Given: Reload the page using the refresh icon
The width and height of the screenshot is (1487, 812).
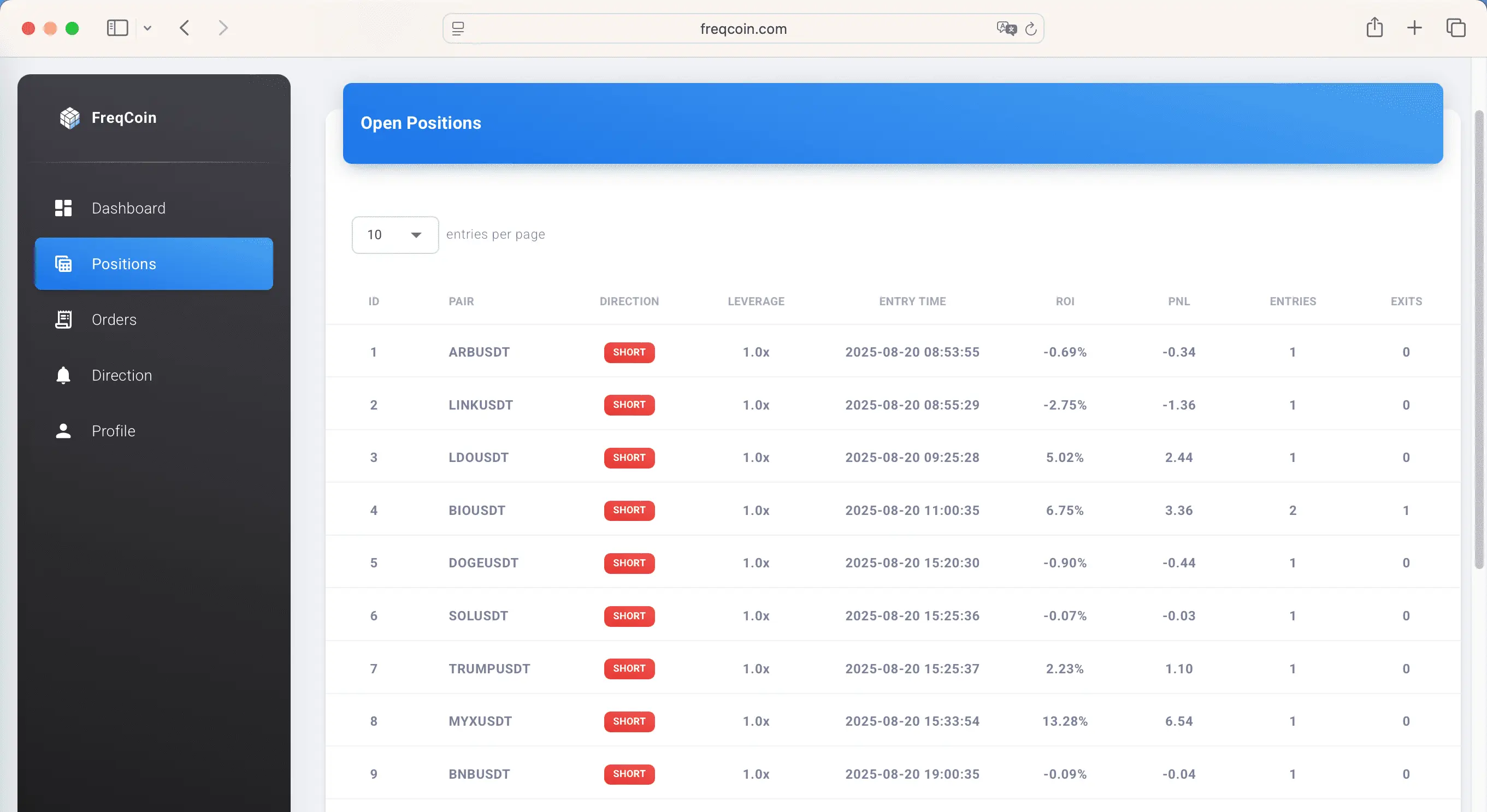Looking at the screenshot, I should 1031,28.
